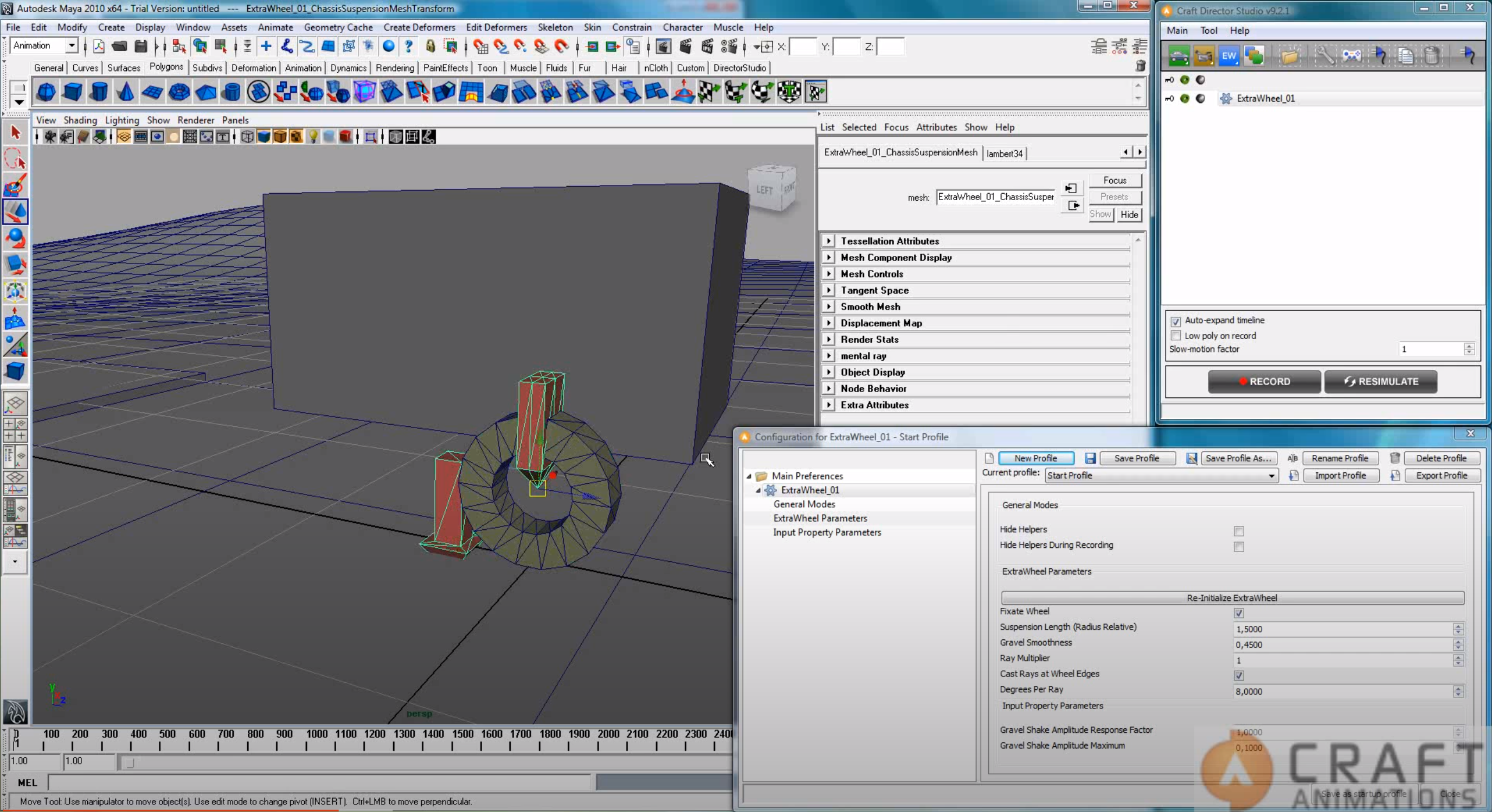Screen dimensions: 1492x812
Task: Select the Lasso selection tool
Action: tap(15, 158)
